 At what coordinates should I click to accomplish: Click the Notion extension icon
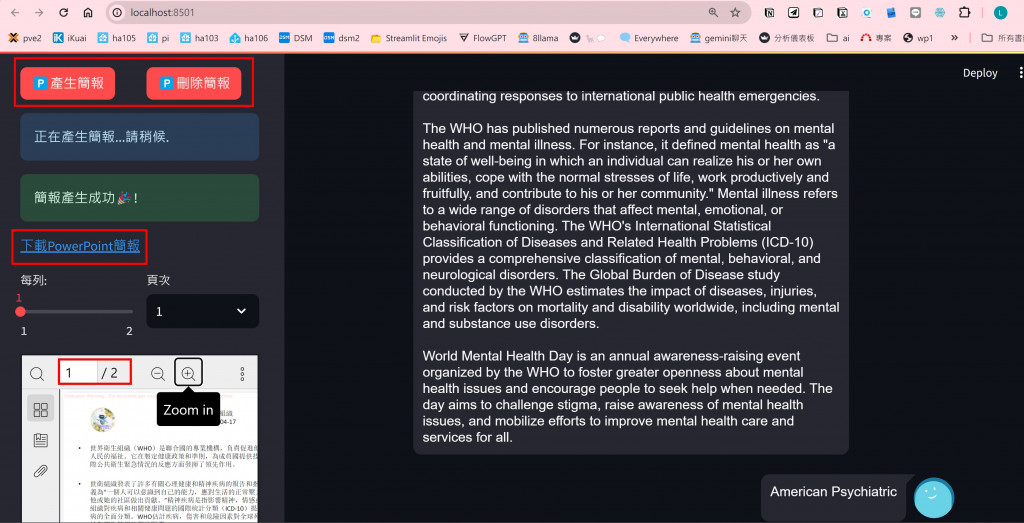(770, 12)
